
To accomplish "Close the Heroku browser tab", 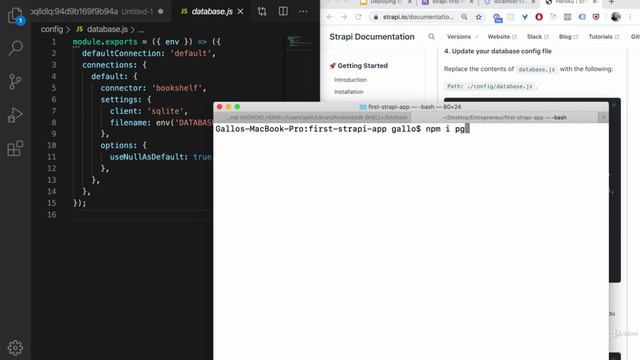I will [x=595, y=2].
